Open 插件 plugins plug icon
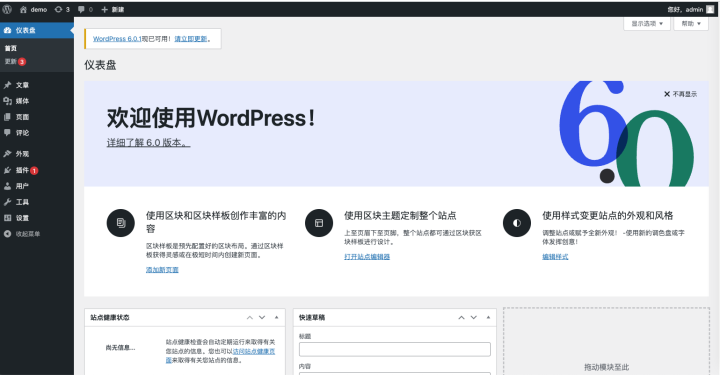Image resolution: width=720 pixels, height=375 pixels. 7,170
